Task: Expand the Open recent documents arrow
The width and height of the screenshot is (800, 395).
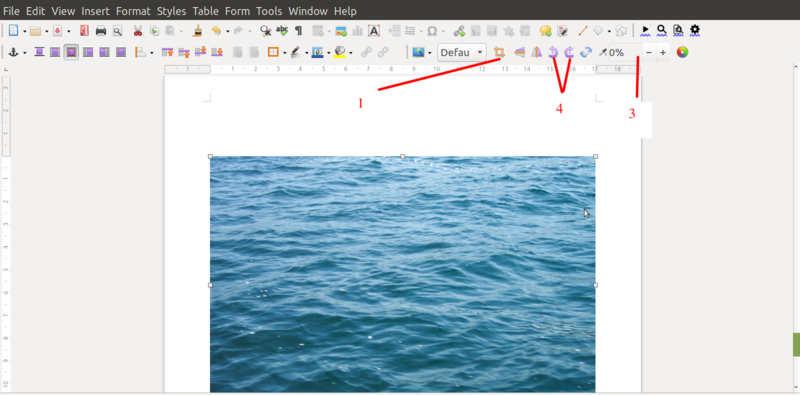Action: click(x=46, y=31)
